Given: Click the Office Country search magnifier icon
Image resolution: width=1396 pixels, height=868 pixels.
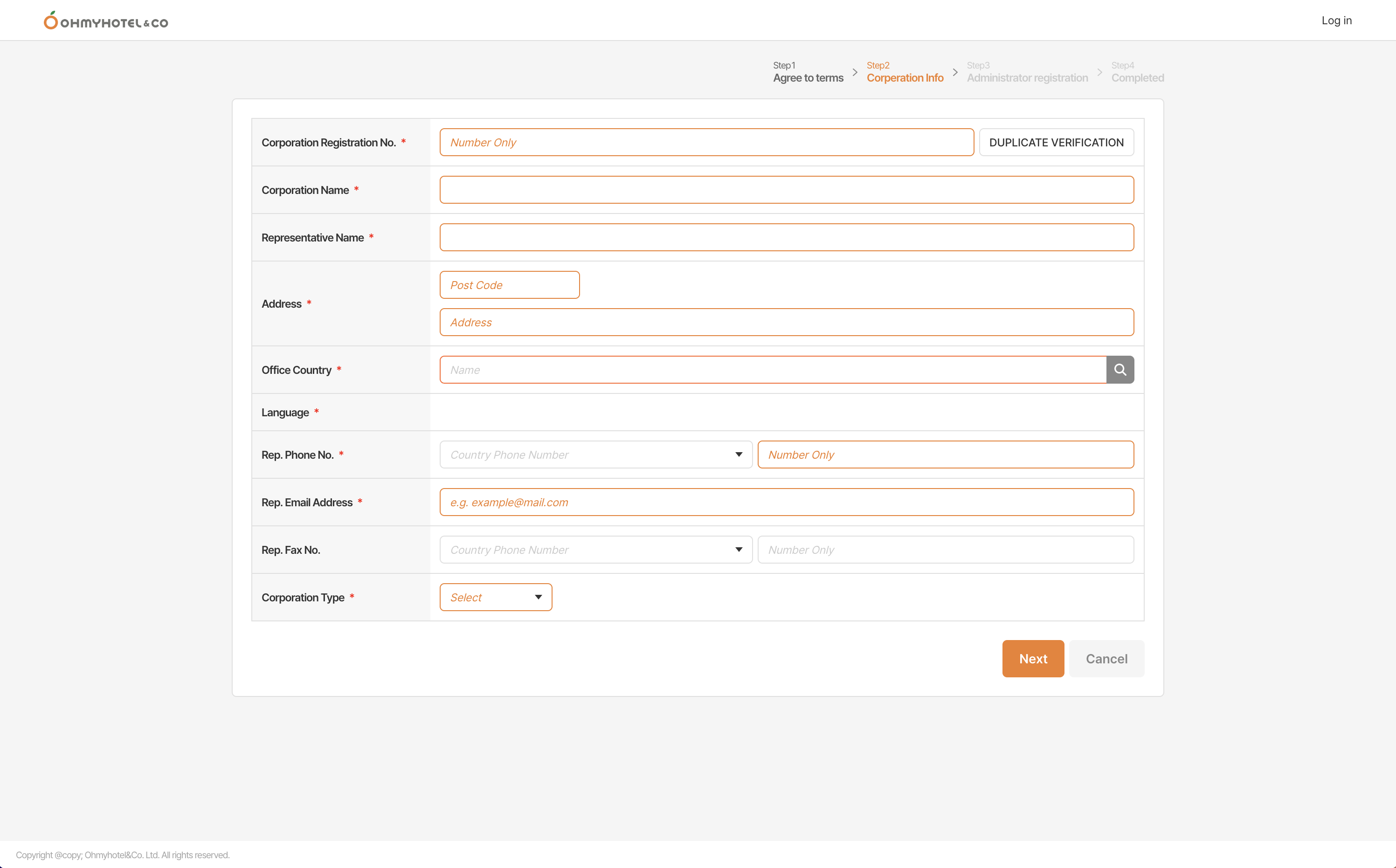Looking at the screenshot, I should pyautogui.click(x=1120, y=370).
